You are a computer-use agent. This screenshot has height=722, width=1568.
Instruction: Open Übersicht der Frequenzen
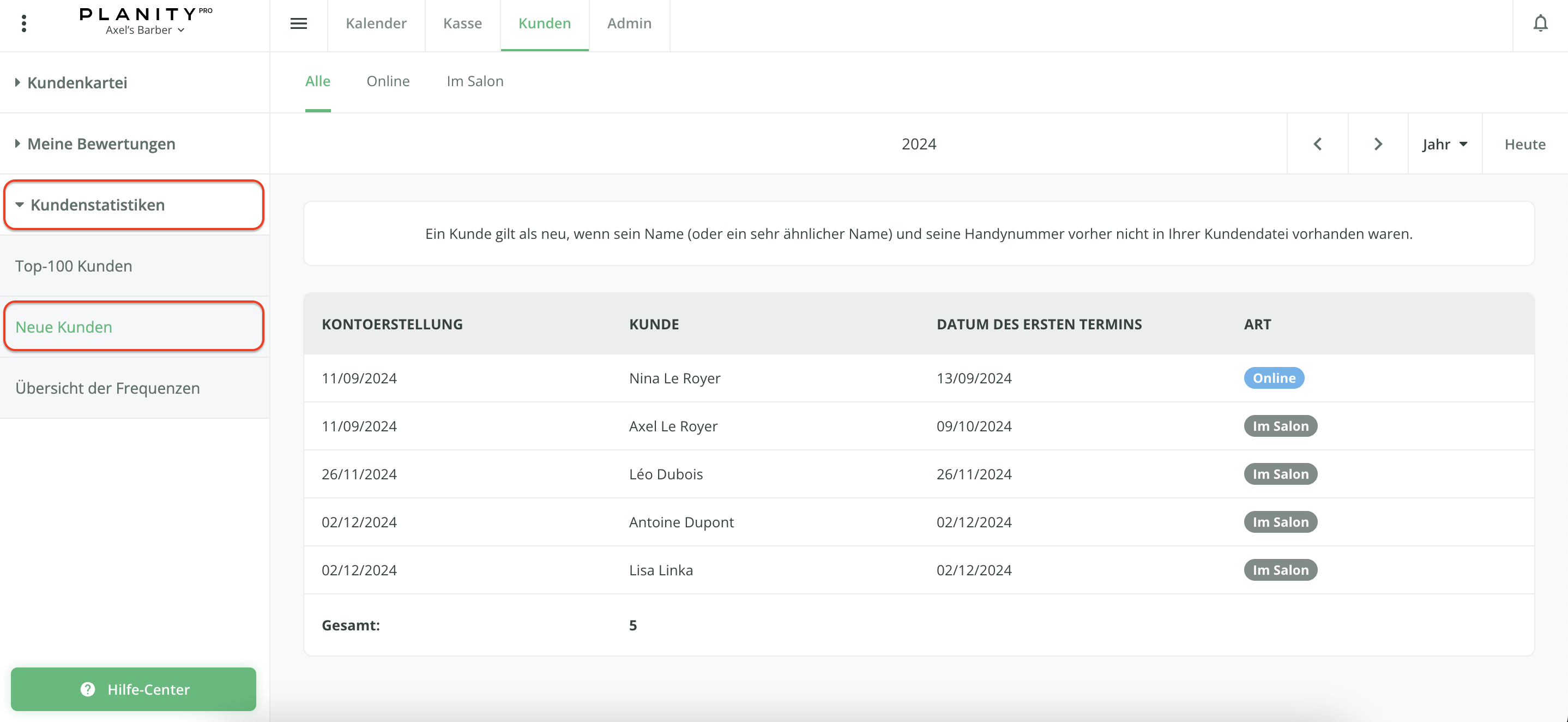(107, 388)
